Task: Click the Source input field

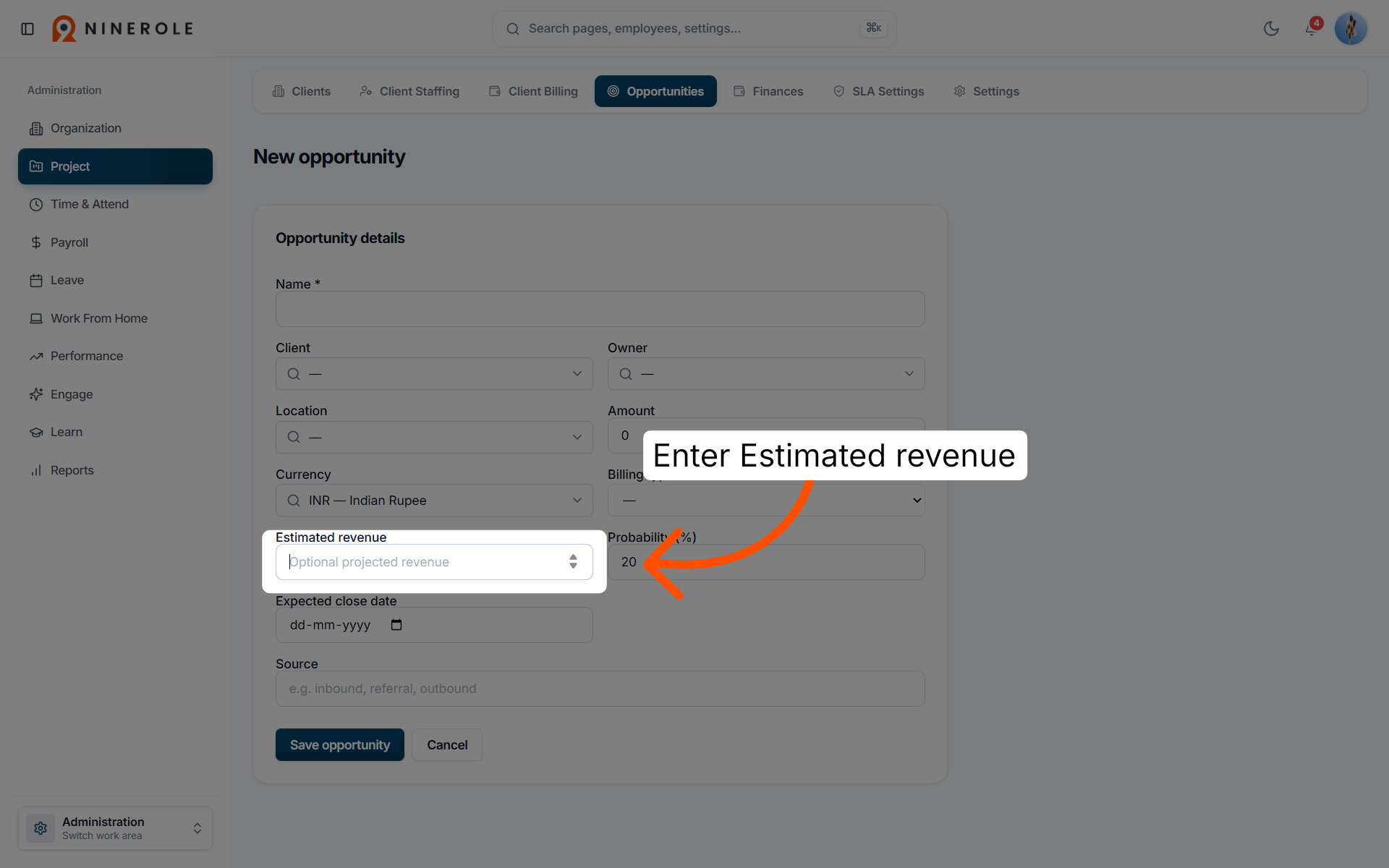Action: [600, 689]
